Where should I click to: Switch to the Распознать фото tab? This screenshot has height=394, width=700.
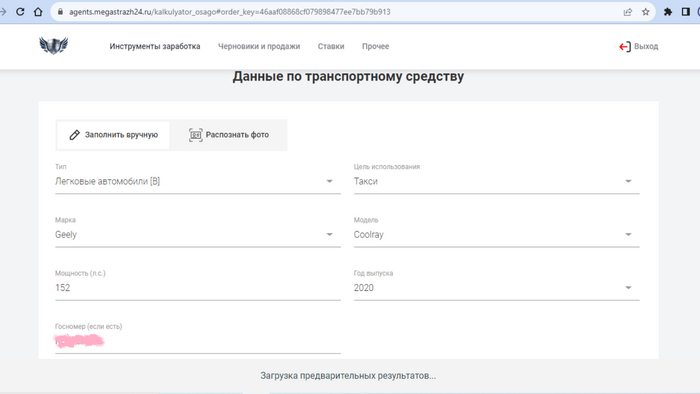pyautogui.click(x=229, y=135)
